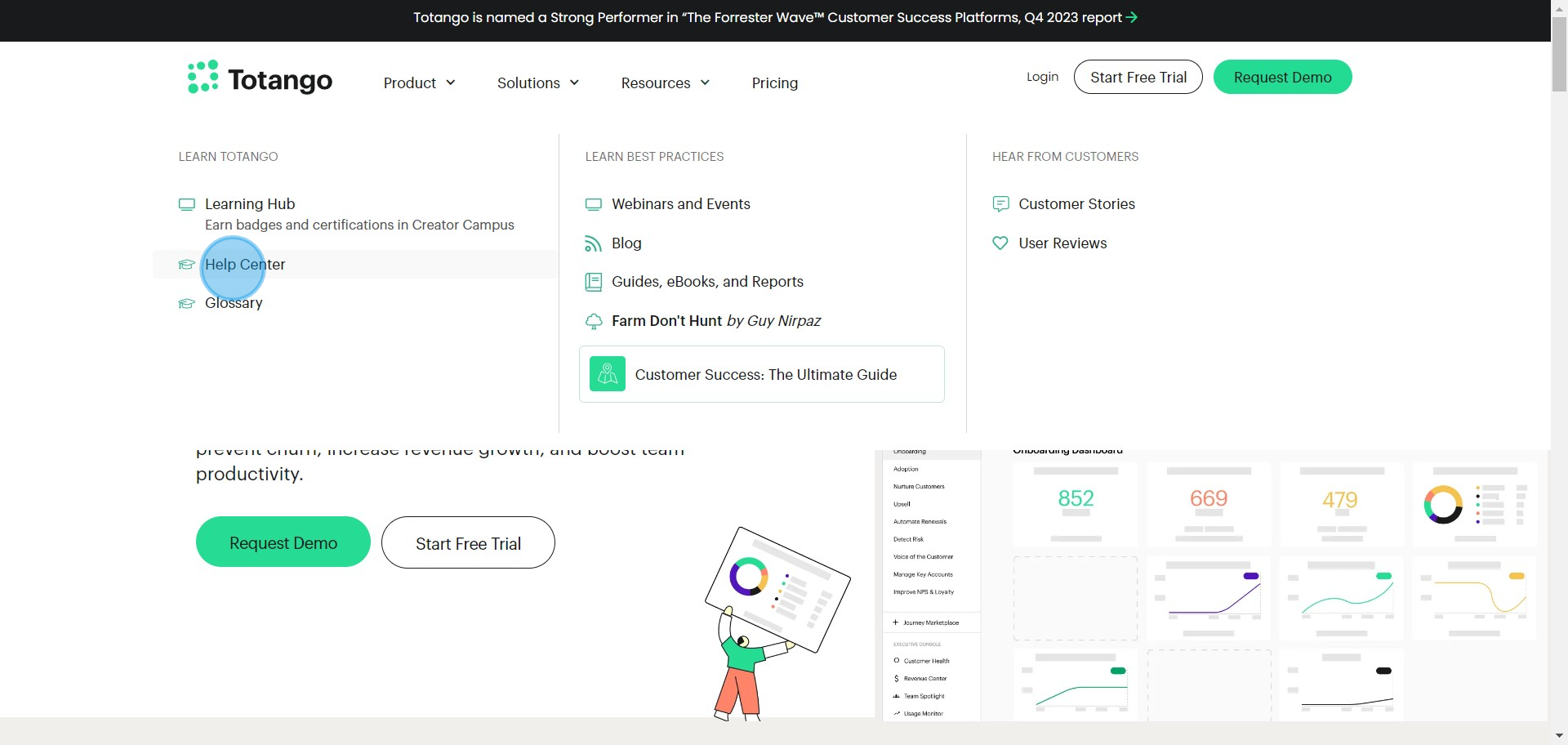Viewport: 1568px width, 745px height.
Task: Open the Glossary page
Action: coord(234,303)
